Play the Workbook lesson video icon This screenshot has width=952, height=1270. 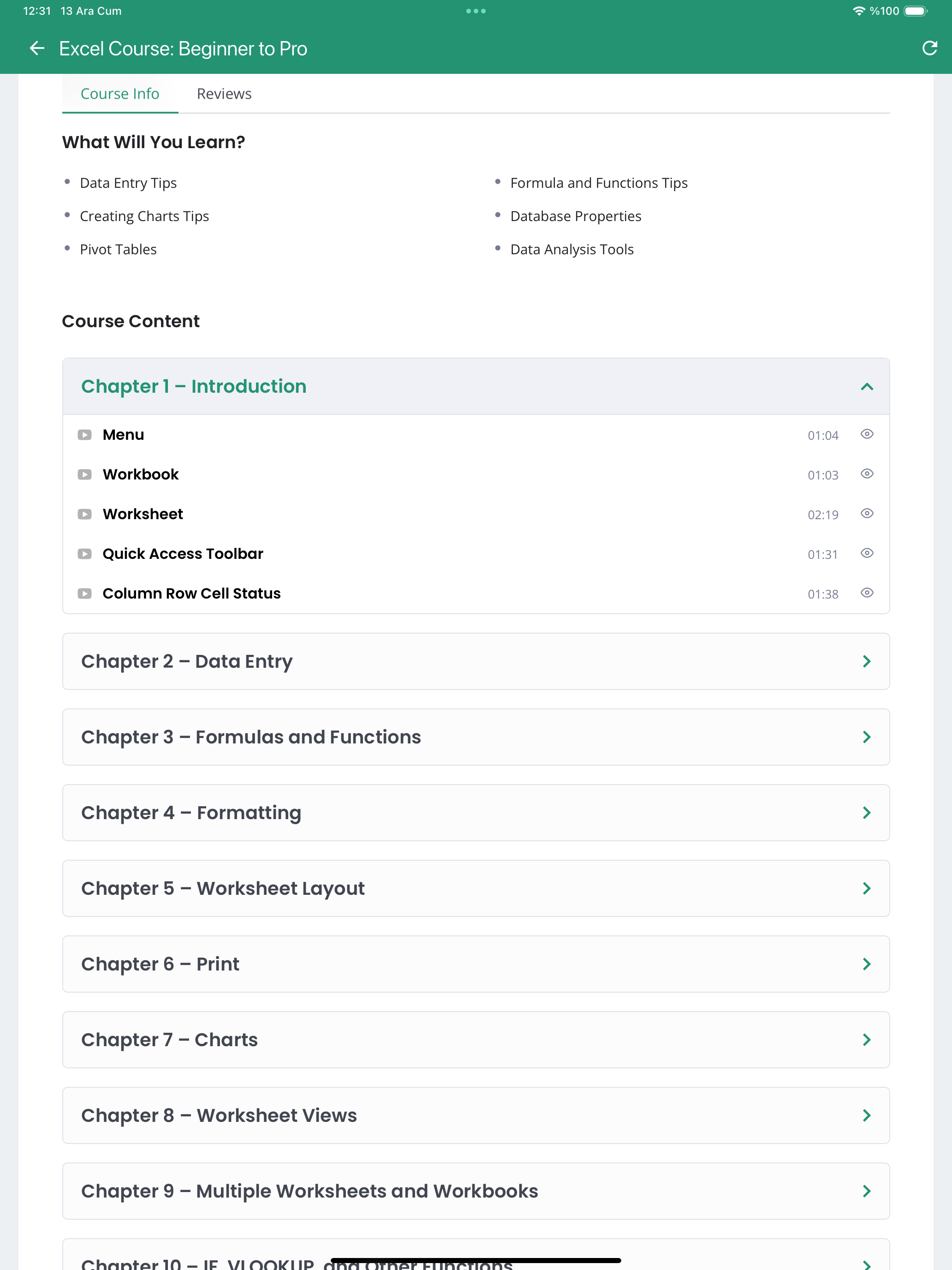(84, 474)
